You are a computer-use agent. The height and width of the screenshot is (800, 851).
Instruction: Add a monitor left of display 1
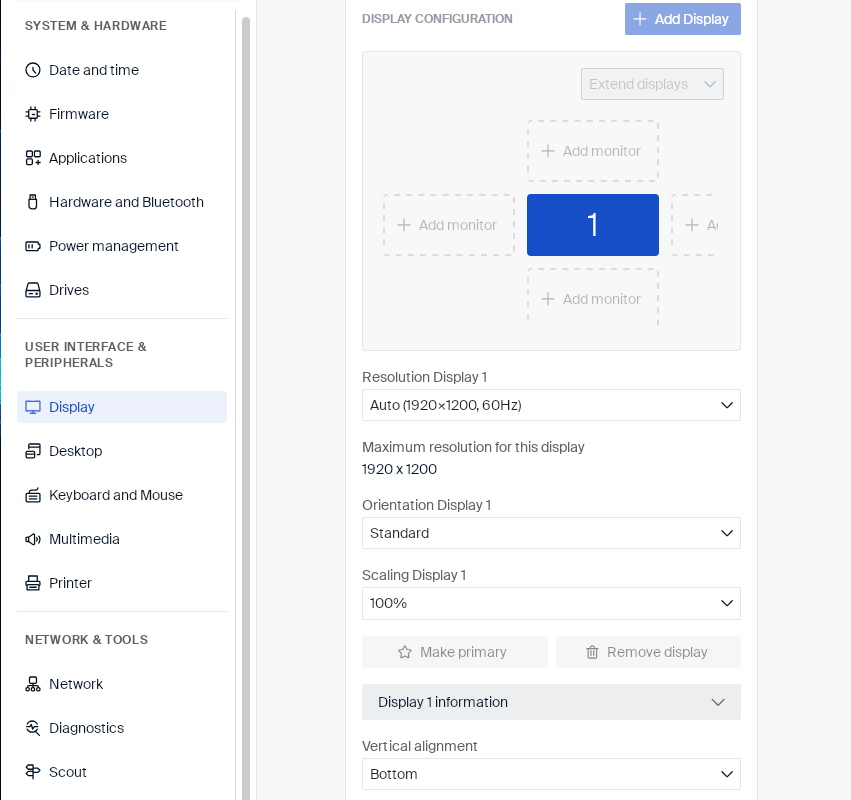pos(449,225)
